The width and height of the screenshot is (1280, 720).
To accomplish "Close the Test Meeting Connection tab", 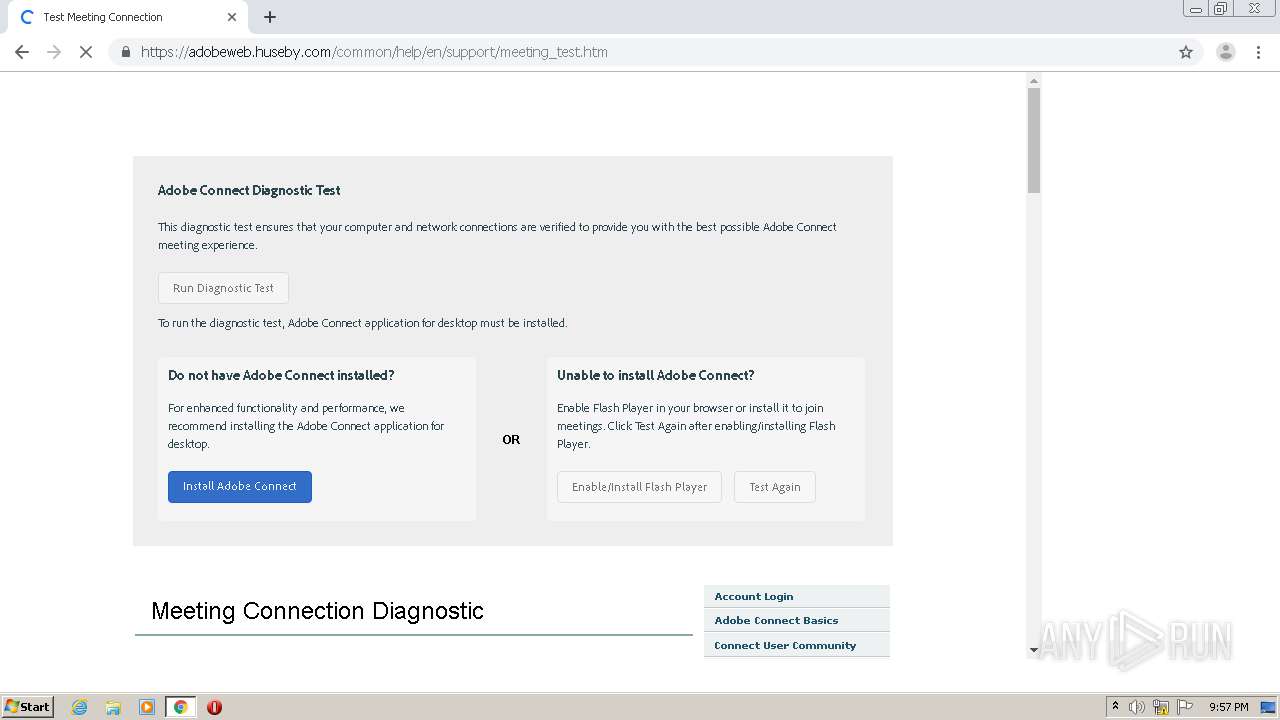I will pyautogui.click(x=232, y=17).
